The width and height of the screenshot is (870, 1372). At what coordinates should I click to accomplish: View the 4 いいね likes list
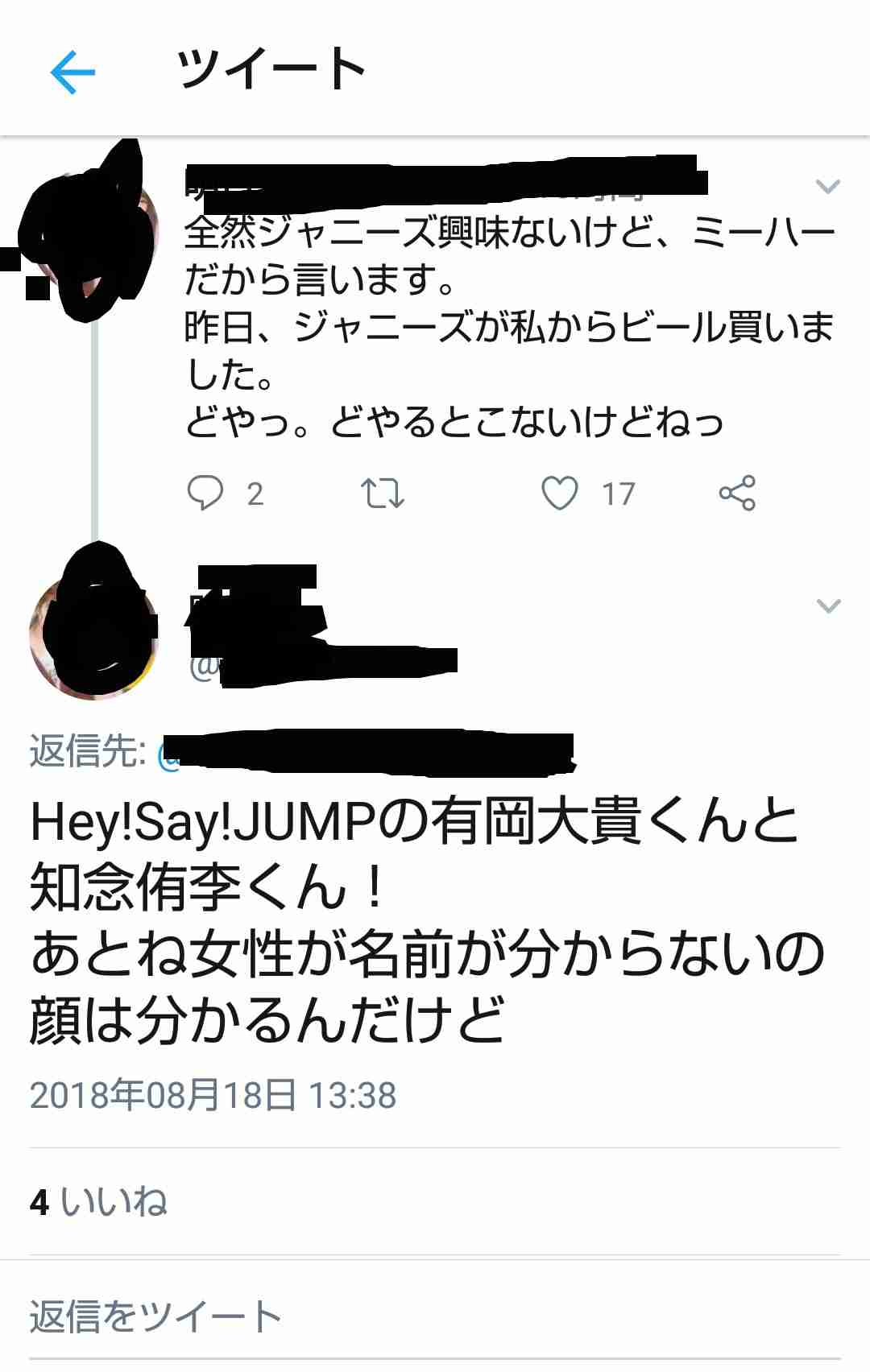(x=98, y=1202)
